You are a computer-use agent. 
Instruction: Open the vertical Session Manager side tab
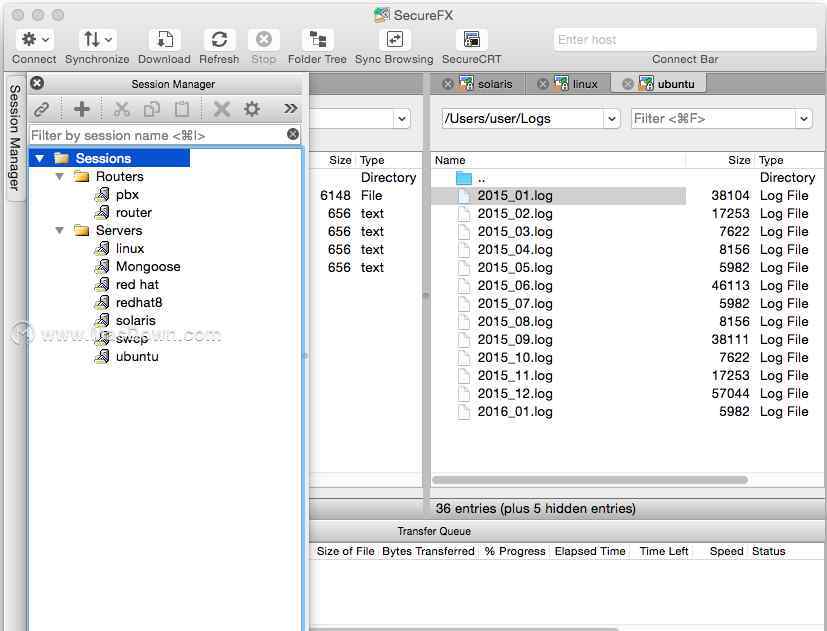tap(15, 137)
